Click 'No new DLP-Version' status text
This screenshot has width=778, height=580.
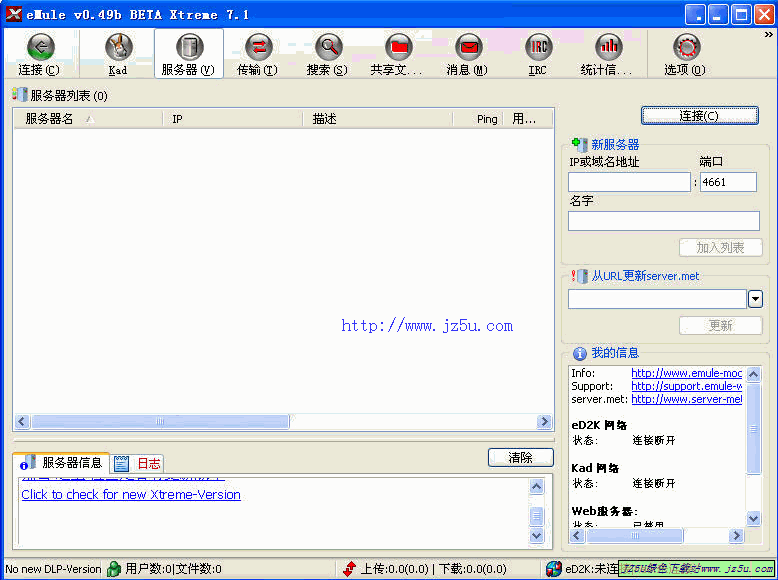(53, 569)
